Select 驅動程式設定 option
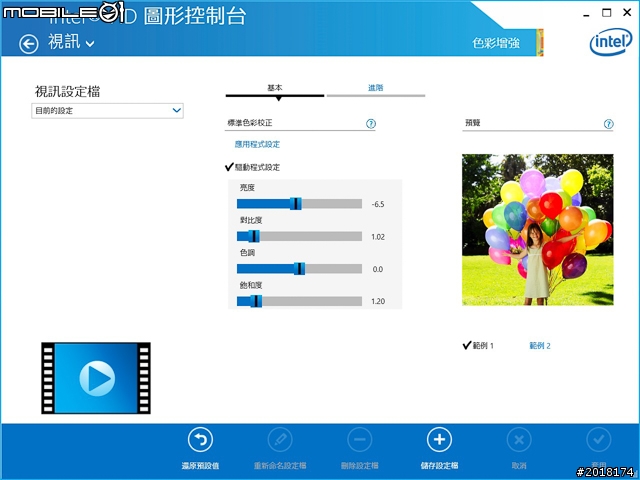 tap(253, 167)
